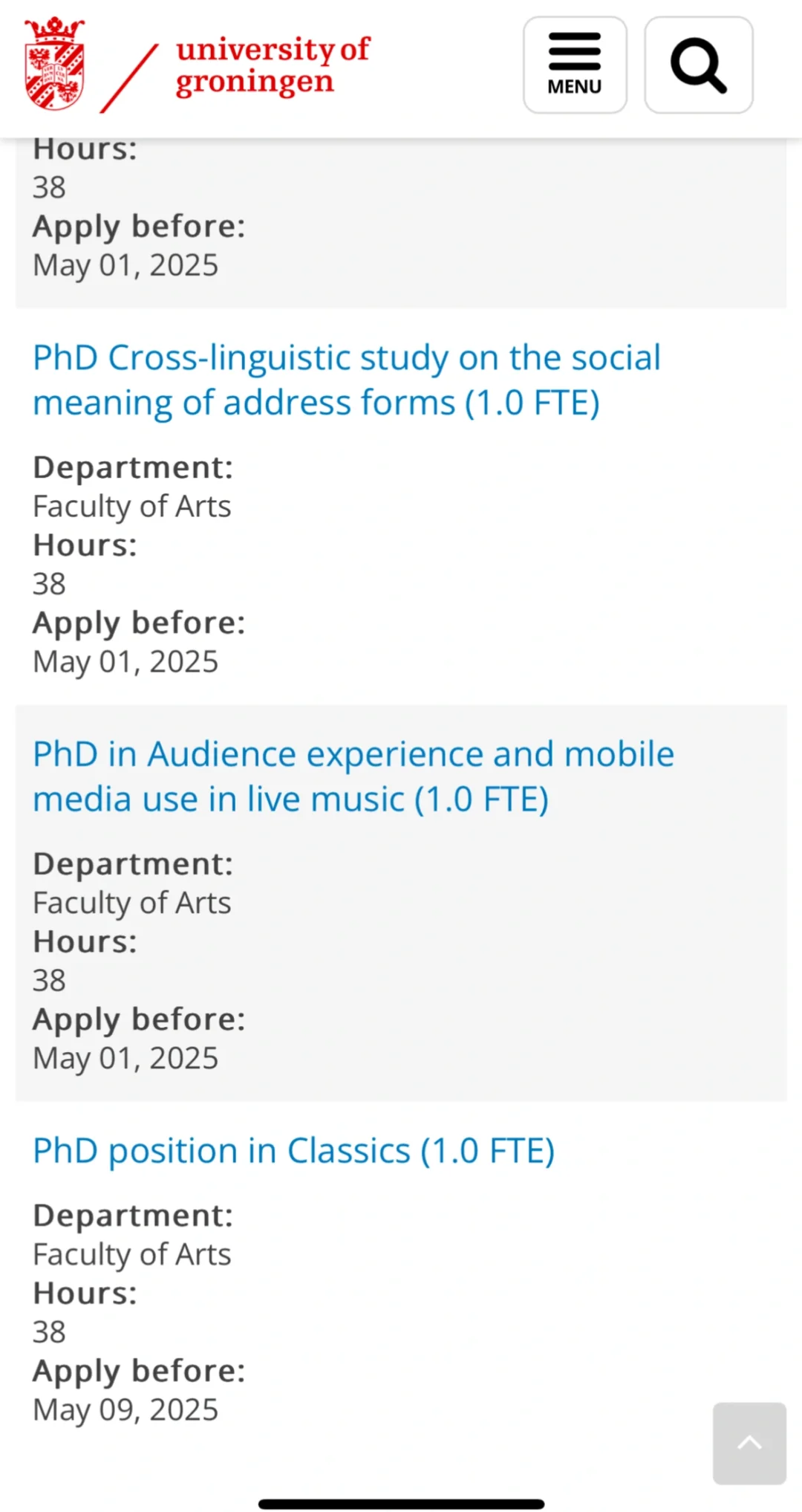Viewport: 802px width, 1512px height.
Task: Click 'May 01, 2025' deadline of Cross-linguistic study
Action: [125, 661]
